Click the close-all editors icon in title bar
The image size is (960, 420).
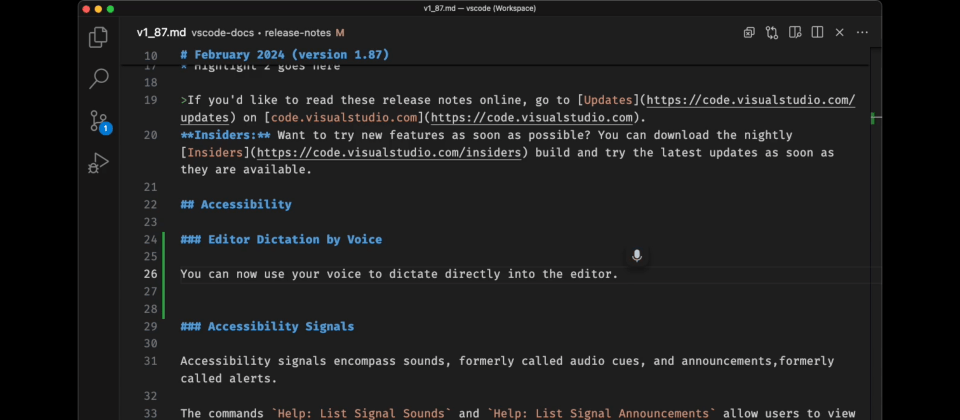749,32
